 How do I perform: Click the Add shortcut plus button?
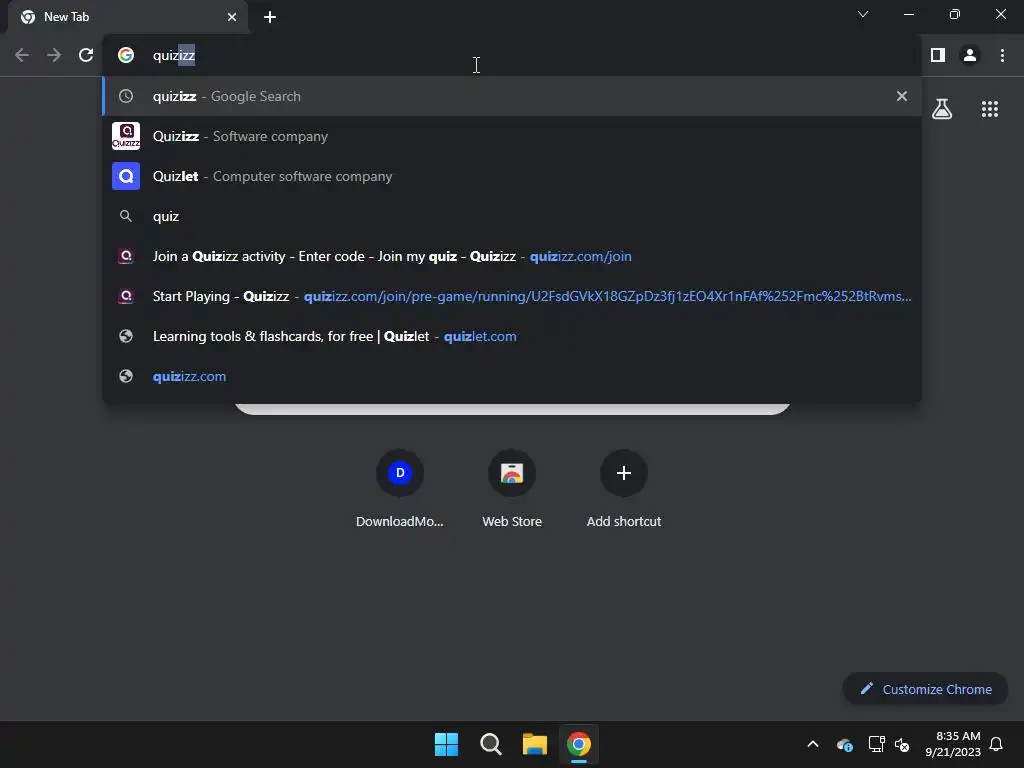(x=624, y=473)
